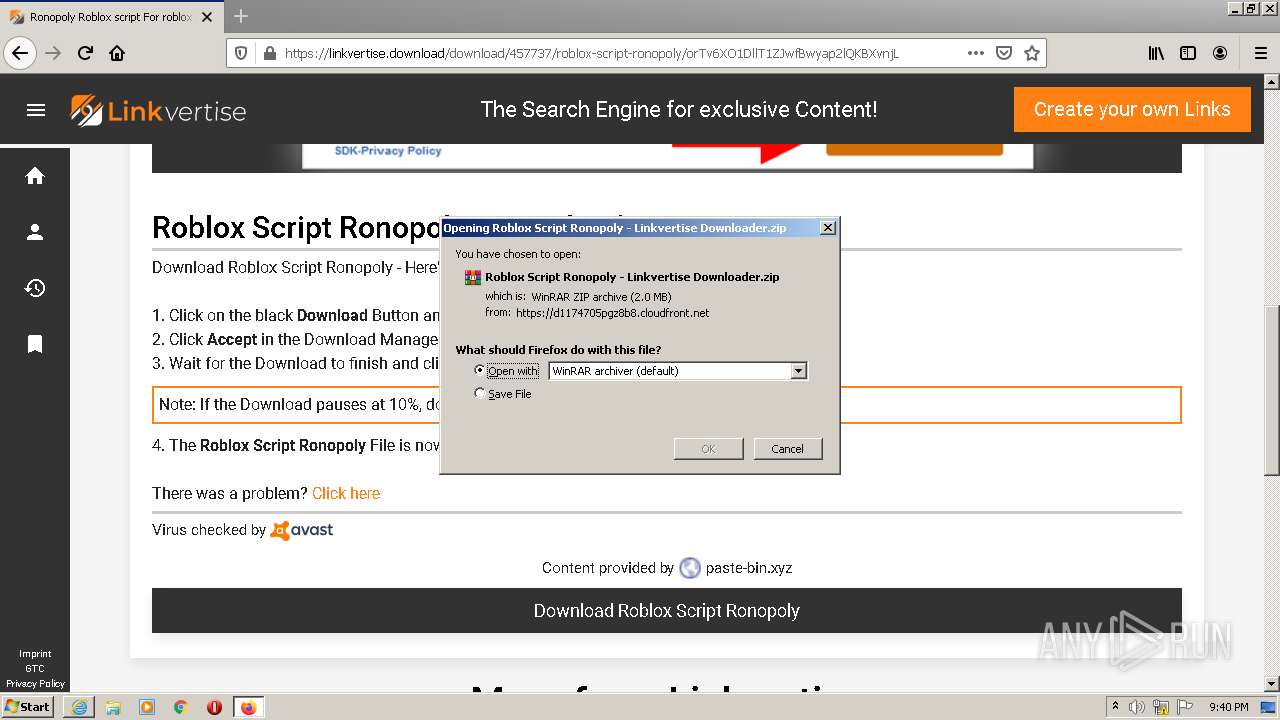
Task: Click Download Roblox Script Ronopoly button
Action: [x=667, y=610]
